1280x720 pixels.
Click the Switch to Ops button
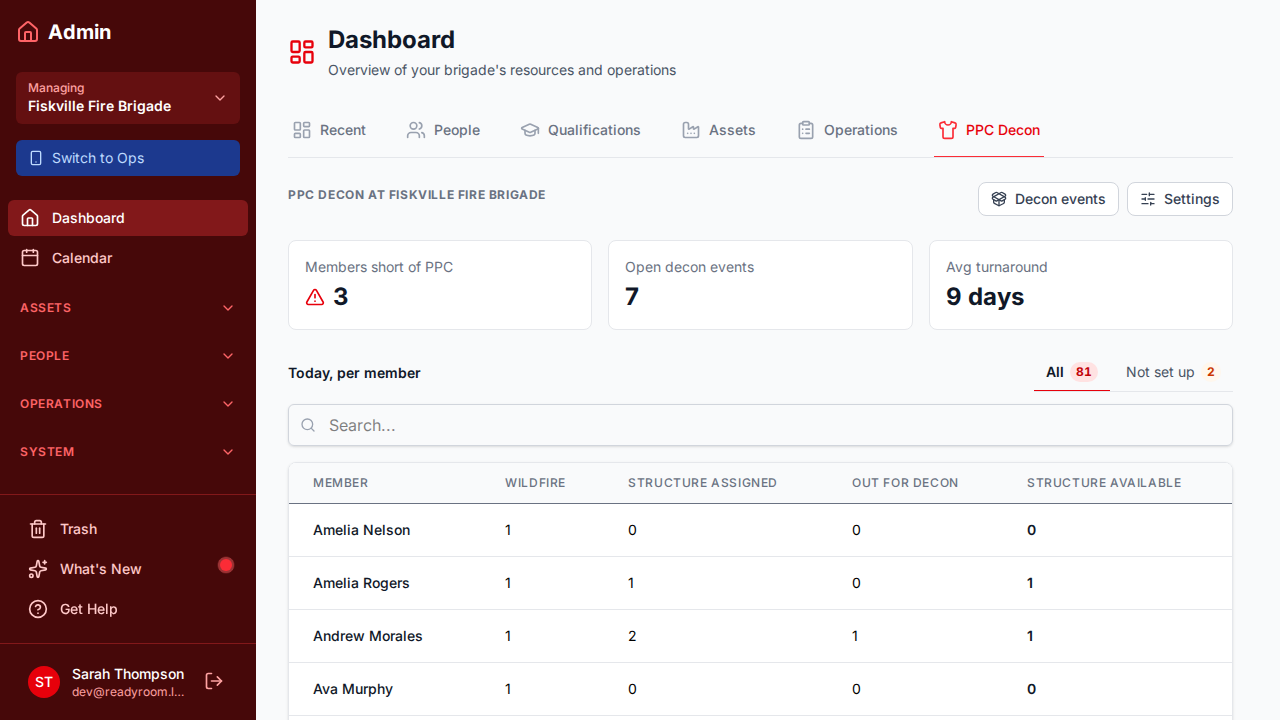point(128,158)
